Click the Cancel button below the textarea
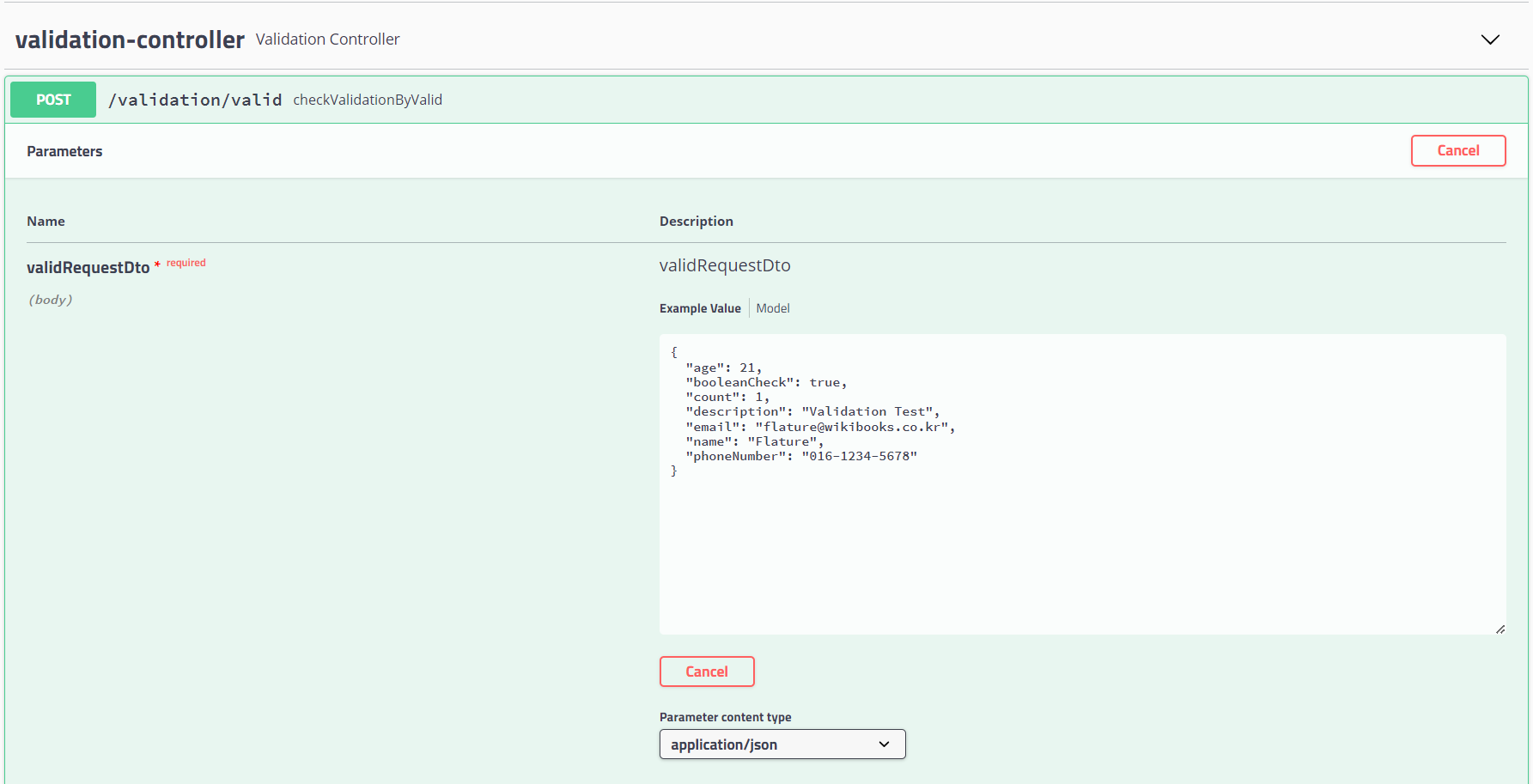Viewport: 1533px width, 784px height. (707, 672)
